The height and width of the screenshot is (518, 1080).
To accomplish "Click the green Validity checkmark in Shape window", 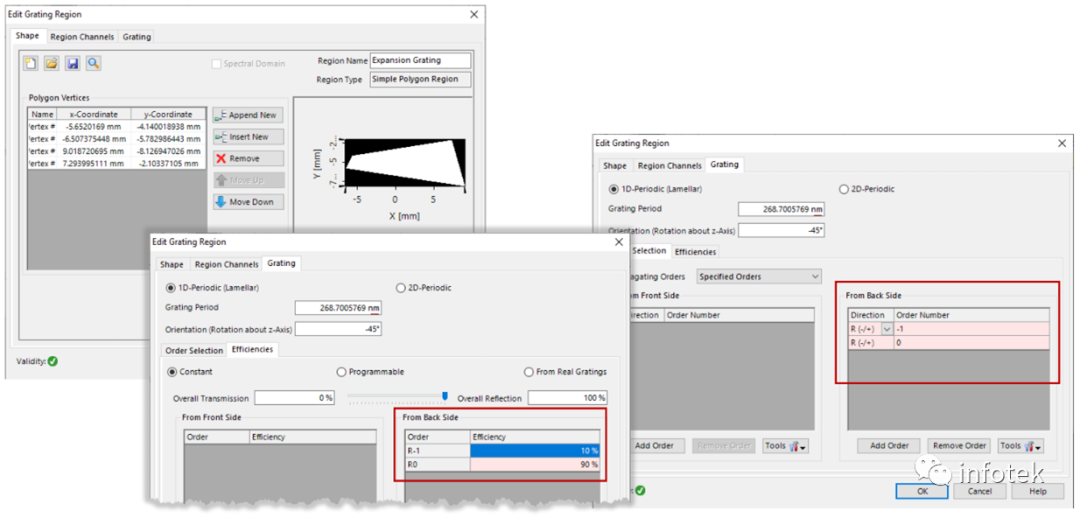I will tap(53, 361).
